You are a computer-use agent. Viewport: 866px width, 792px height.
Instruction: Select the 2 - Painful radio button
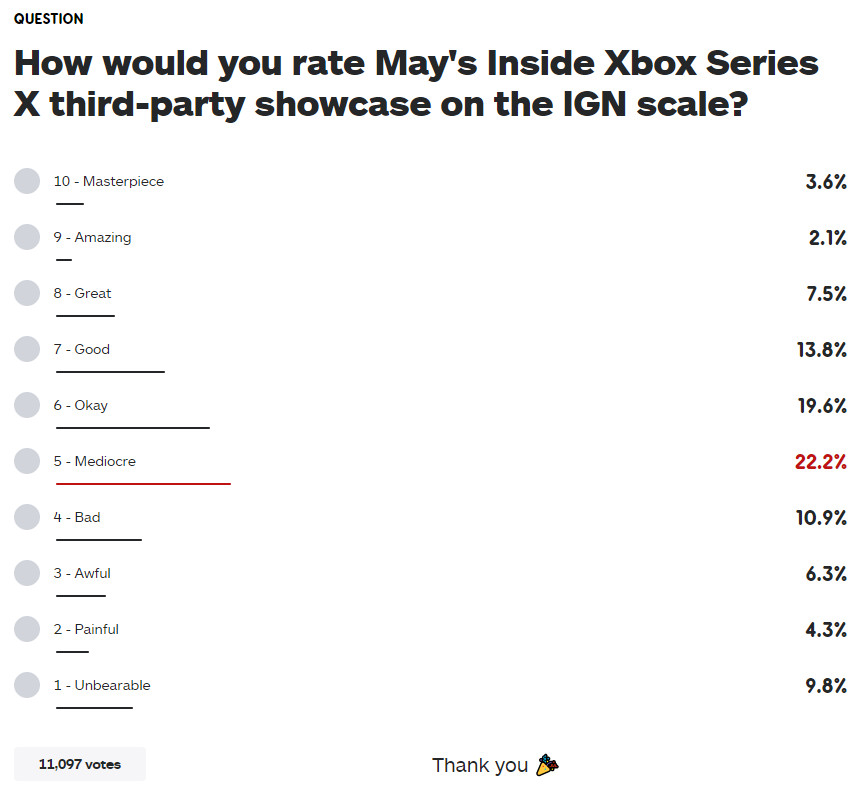click(x=27, y=629)
